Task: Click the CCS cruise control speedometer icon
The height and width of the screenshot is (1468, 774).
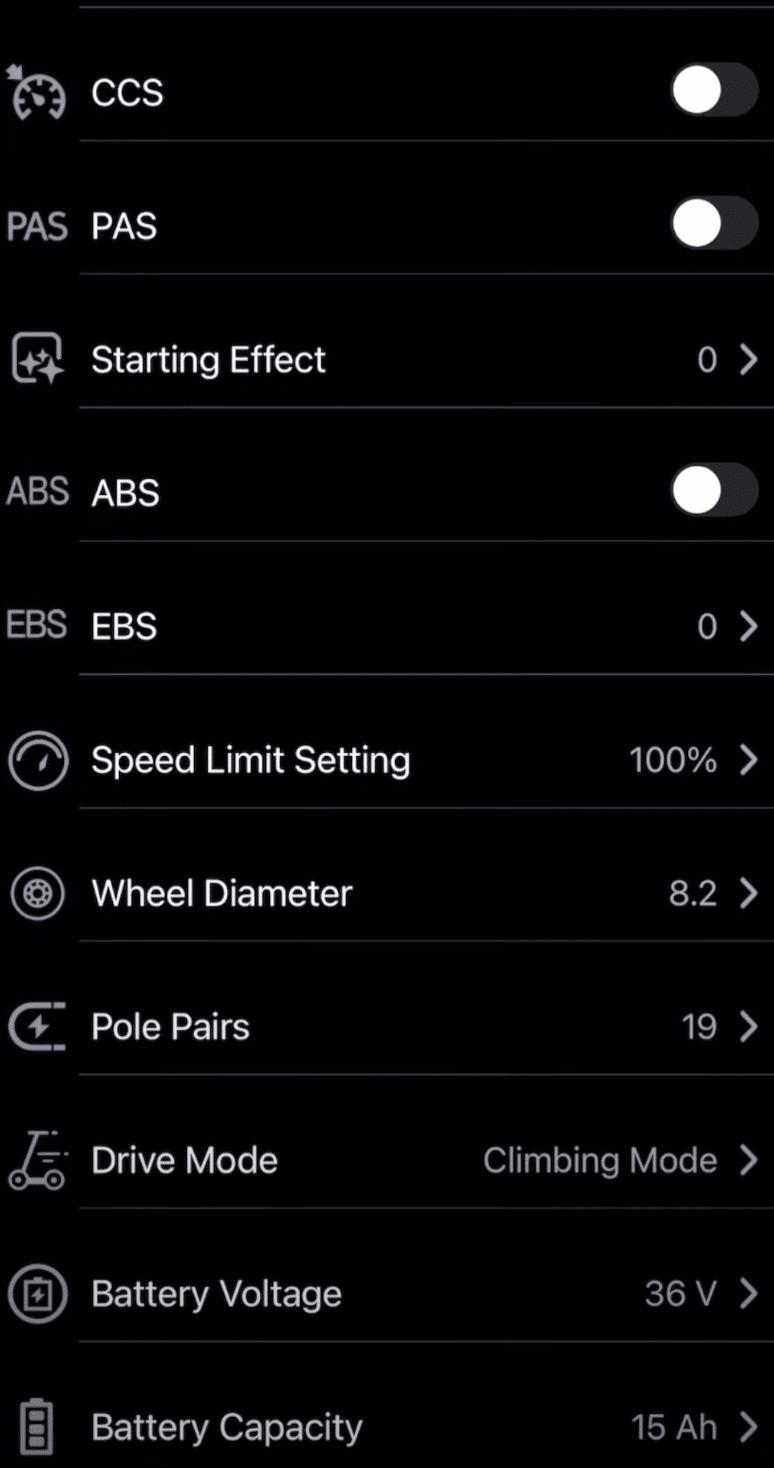Action: pos(37,93)
